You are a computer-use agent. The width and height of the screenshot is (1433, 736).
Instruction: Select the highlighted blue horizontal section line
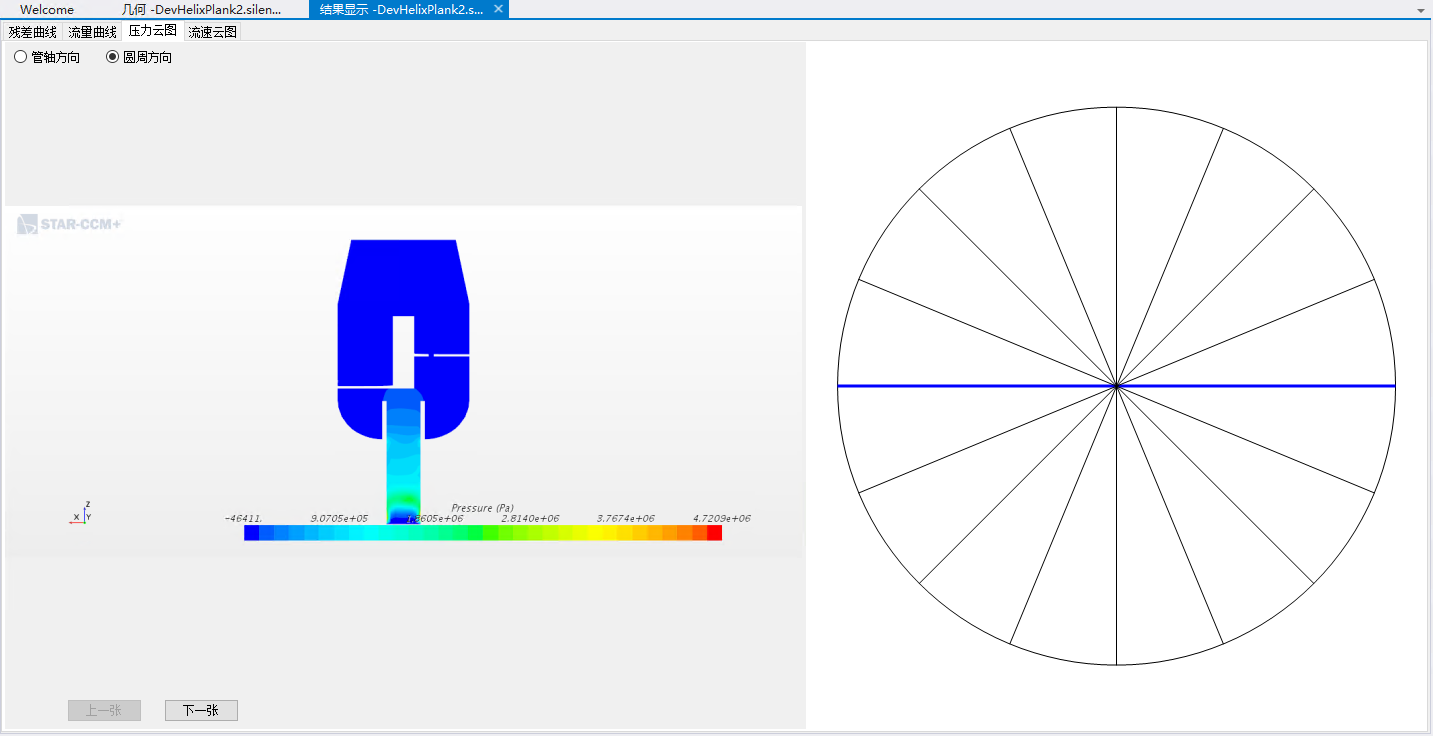pos(980,386)
